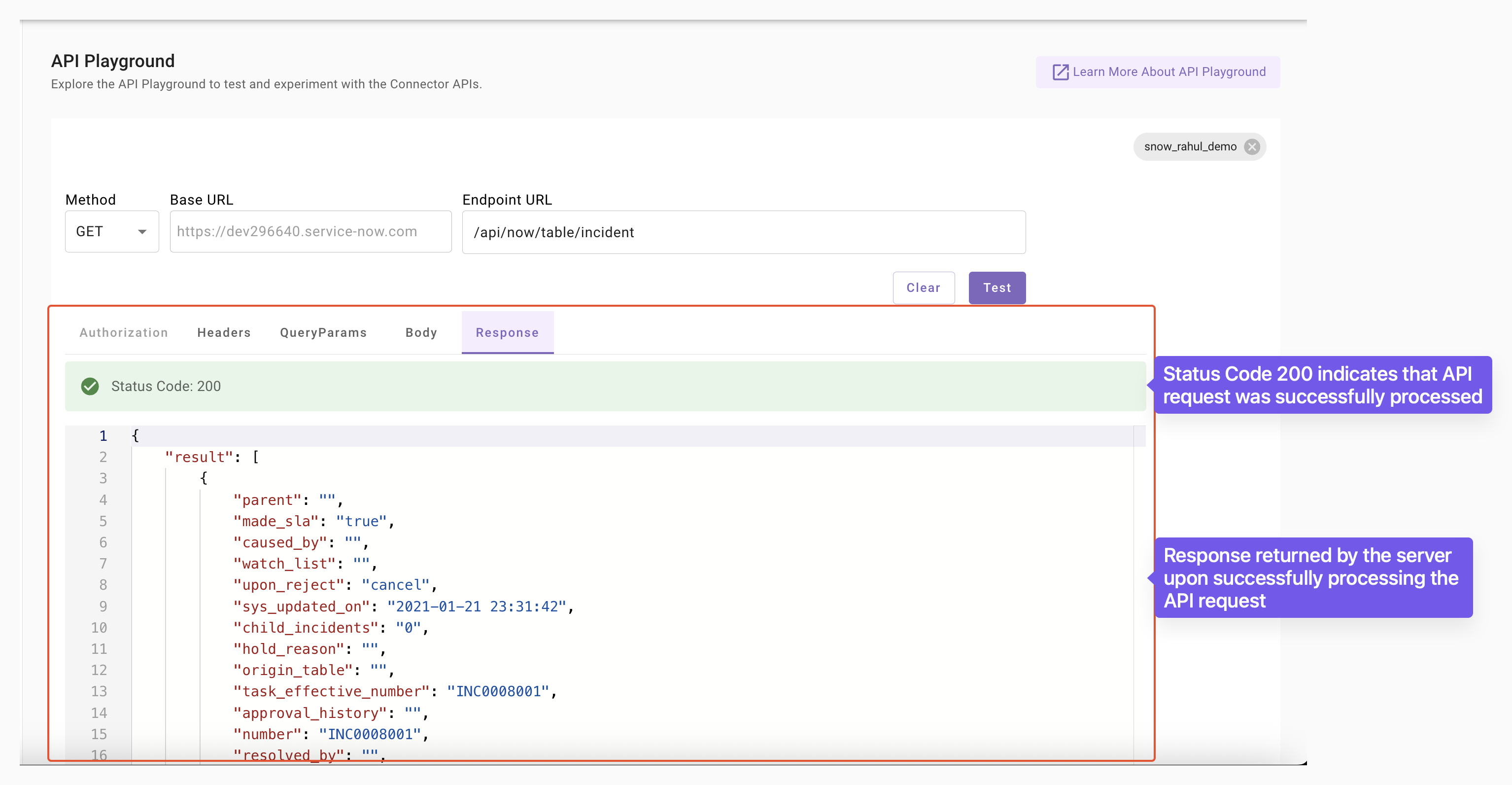Click the Endpoint URL field containing /api/now/table/incident
Viewport: 1512px width, 785px height.
pos(744,232)
